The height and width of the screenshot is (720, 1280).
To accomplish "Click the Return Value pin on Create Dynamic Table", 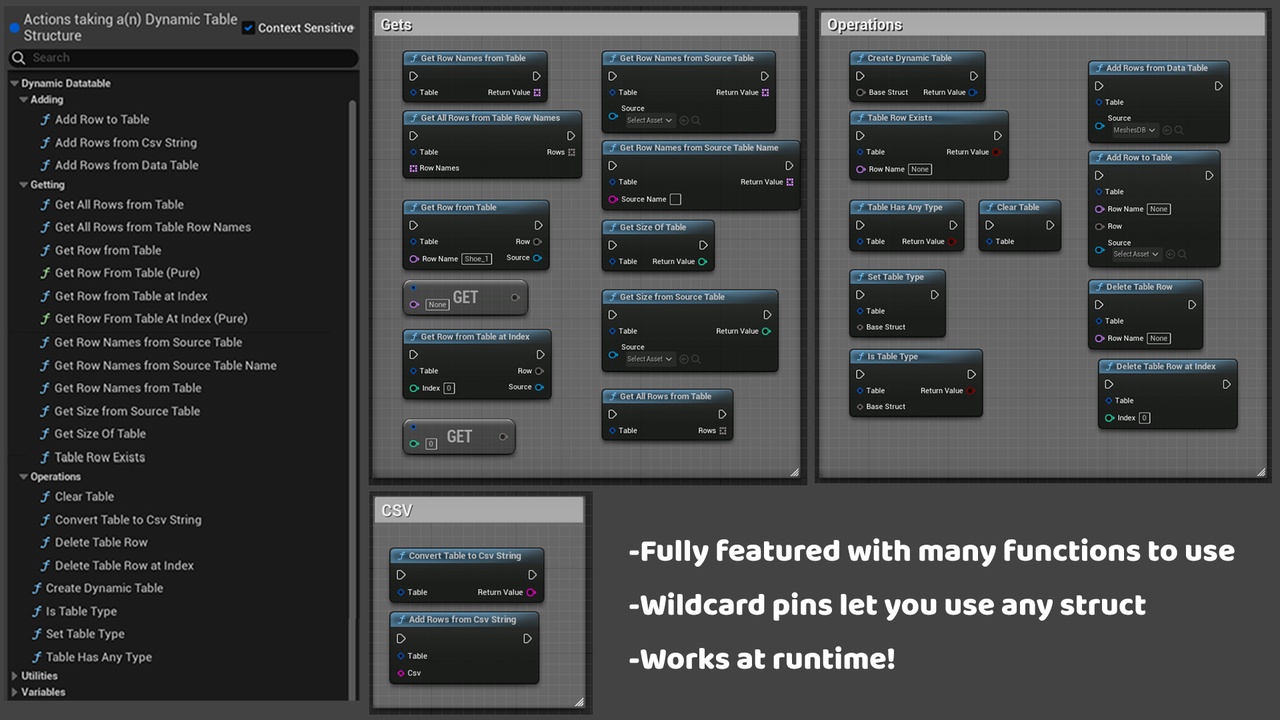I will 973,93.
